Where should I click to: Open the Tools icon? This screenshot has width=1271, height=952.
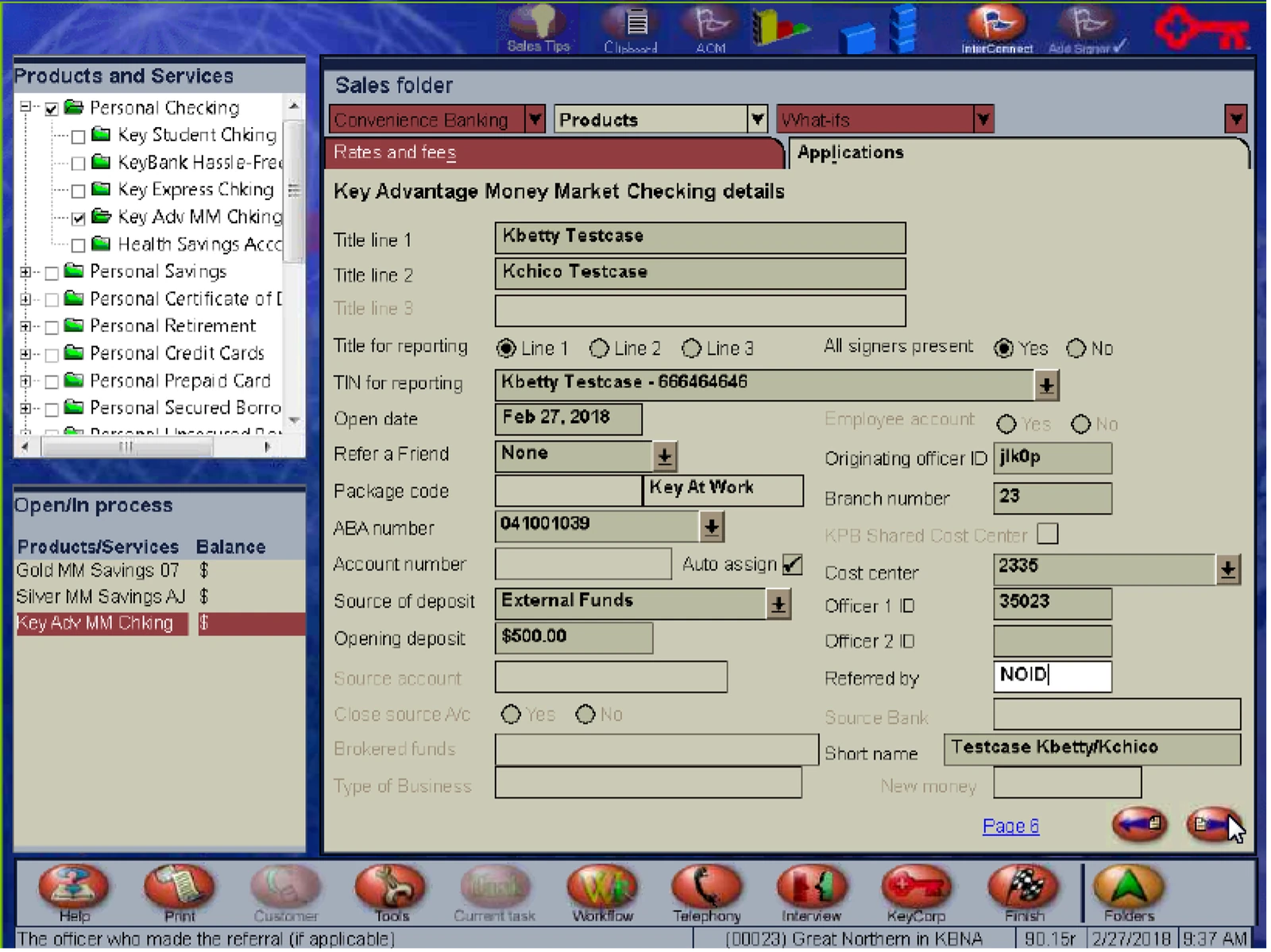[391, 892]
